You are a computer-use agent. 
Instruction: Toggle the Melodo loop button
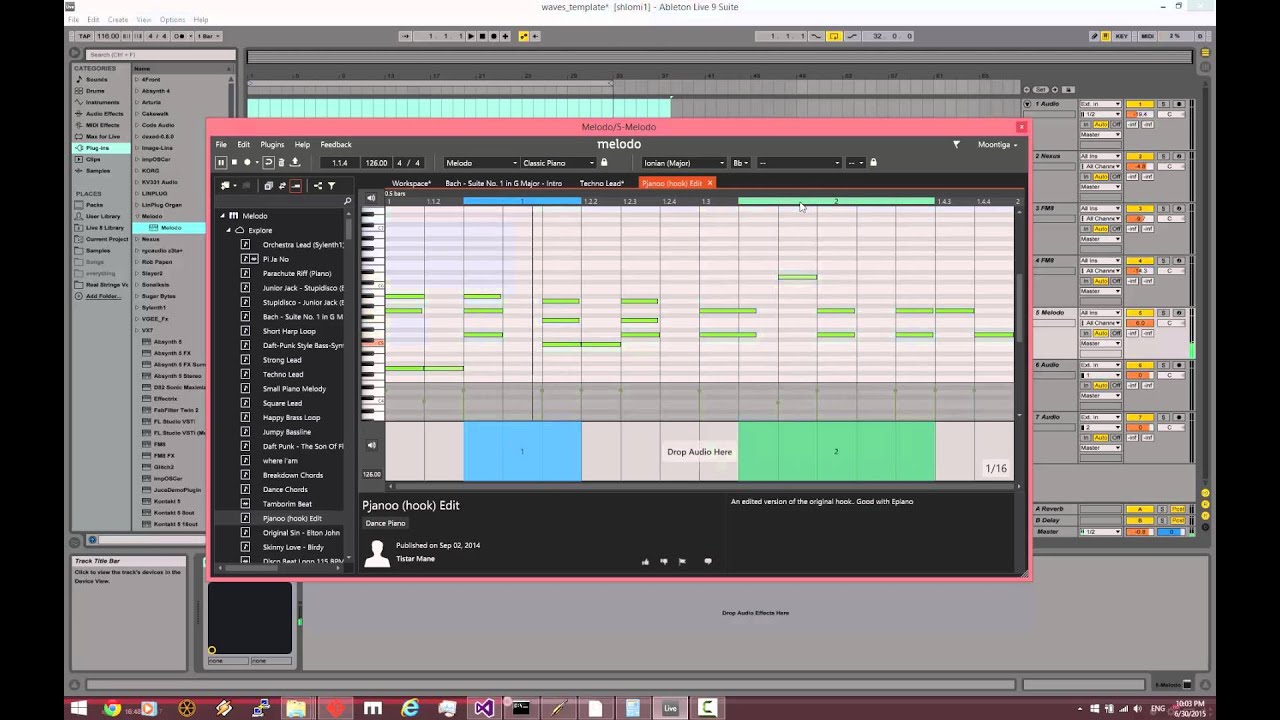268,163
